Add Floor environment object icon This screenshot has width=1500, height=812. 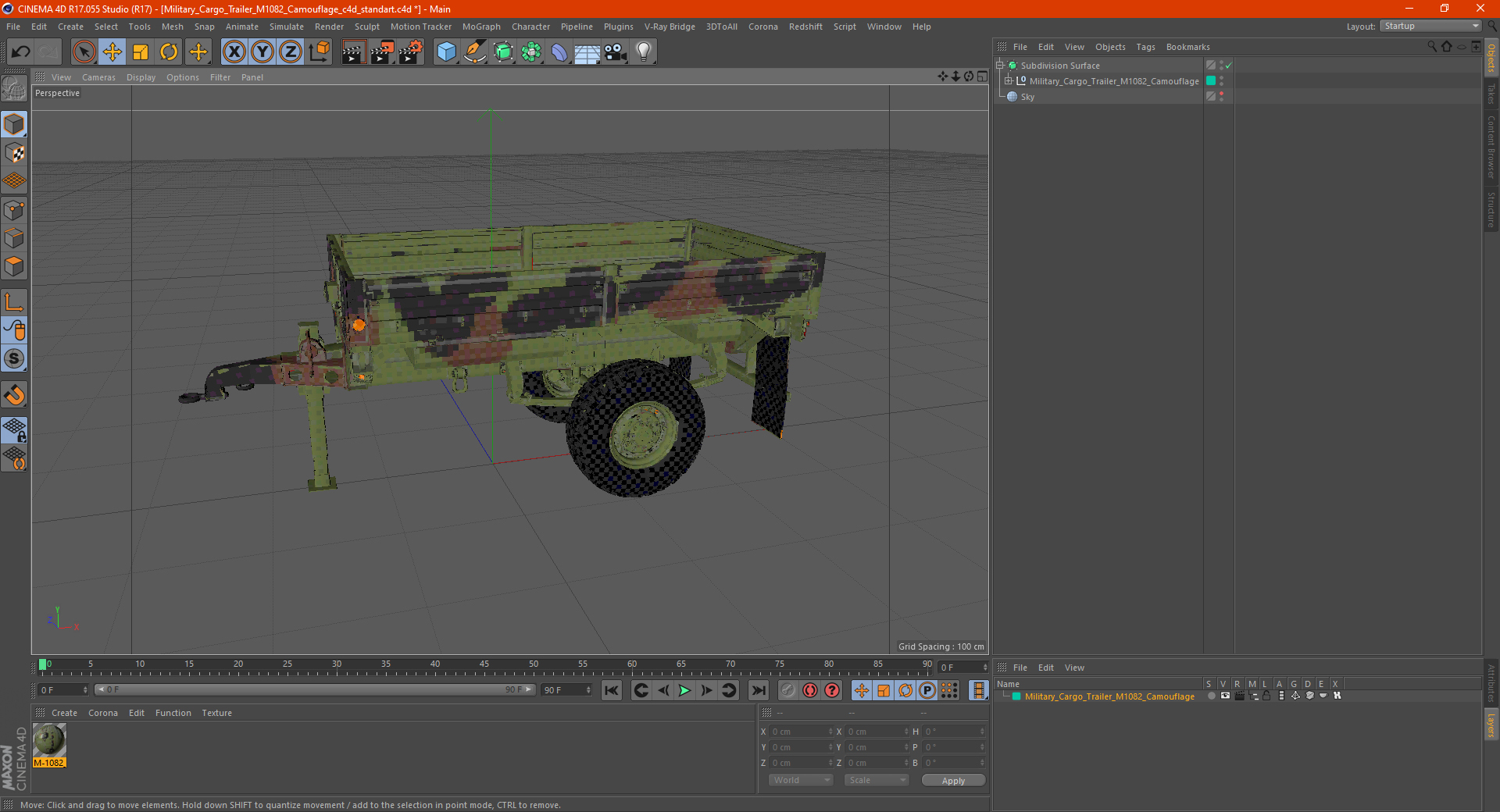tap(587, 52)
